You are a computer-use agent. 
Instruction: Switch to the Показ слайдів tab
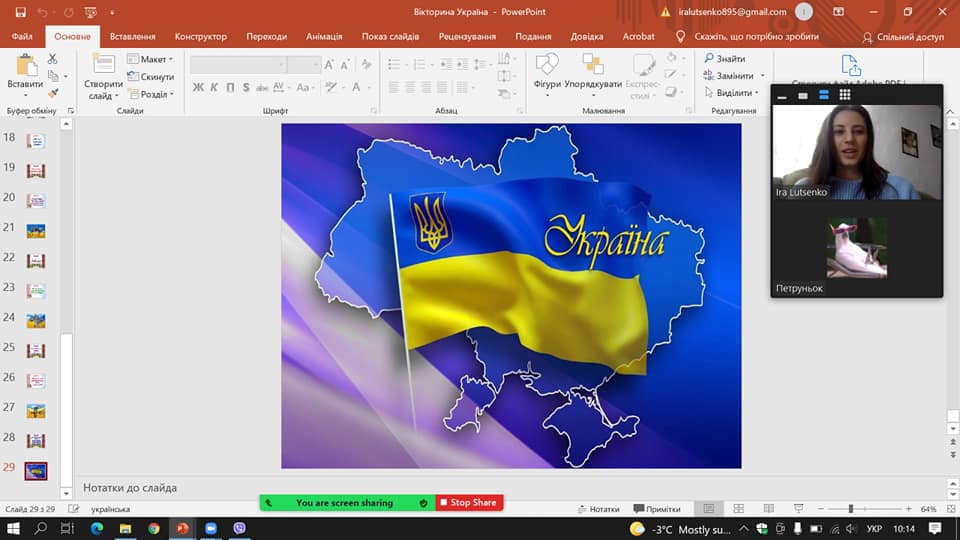click(x=390, y=37)
